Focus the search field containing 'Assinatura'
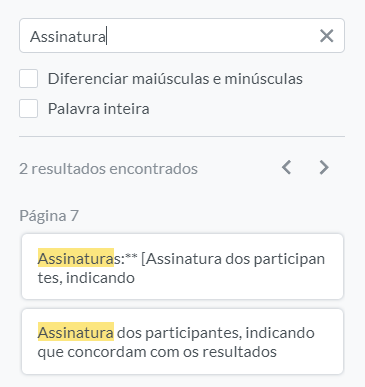This screenshot has height=387, width=365. (182, 36)
